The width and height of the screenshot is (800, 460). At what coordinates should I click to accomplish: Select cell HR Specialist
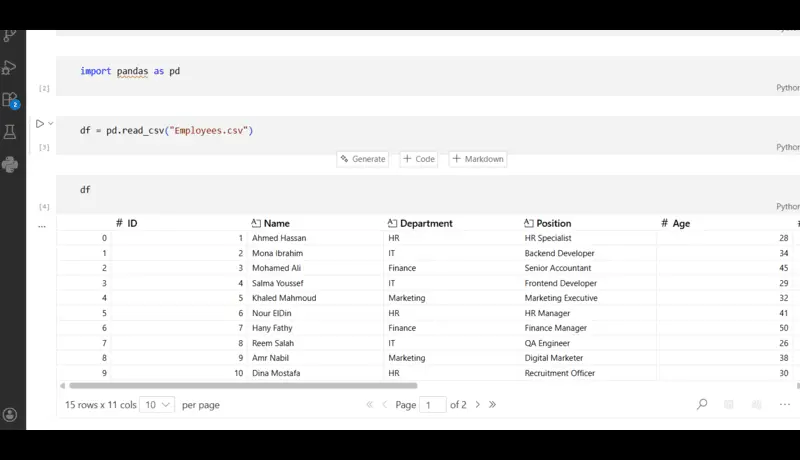pyautogui.click(x=548, y=238)
